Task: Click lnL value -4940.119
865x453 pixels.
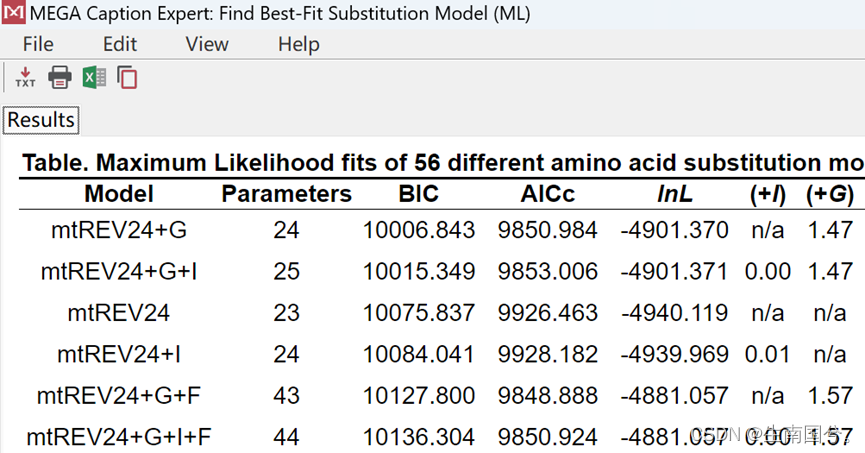Action: [674, 313]
